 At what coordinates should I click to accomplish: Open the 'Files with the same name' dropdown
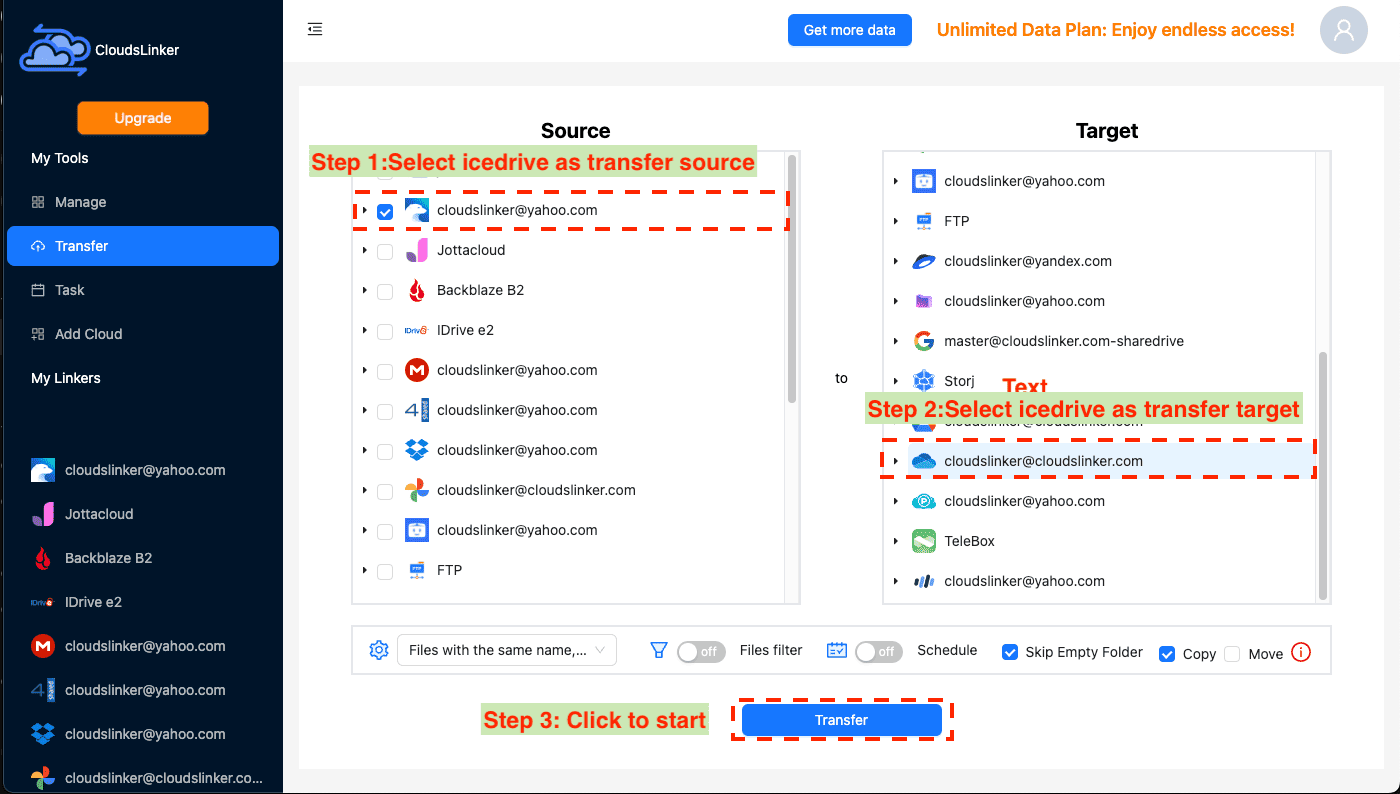(x=507, y=650)
